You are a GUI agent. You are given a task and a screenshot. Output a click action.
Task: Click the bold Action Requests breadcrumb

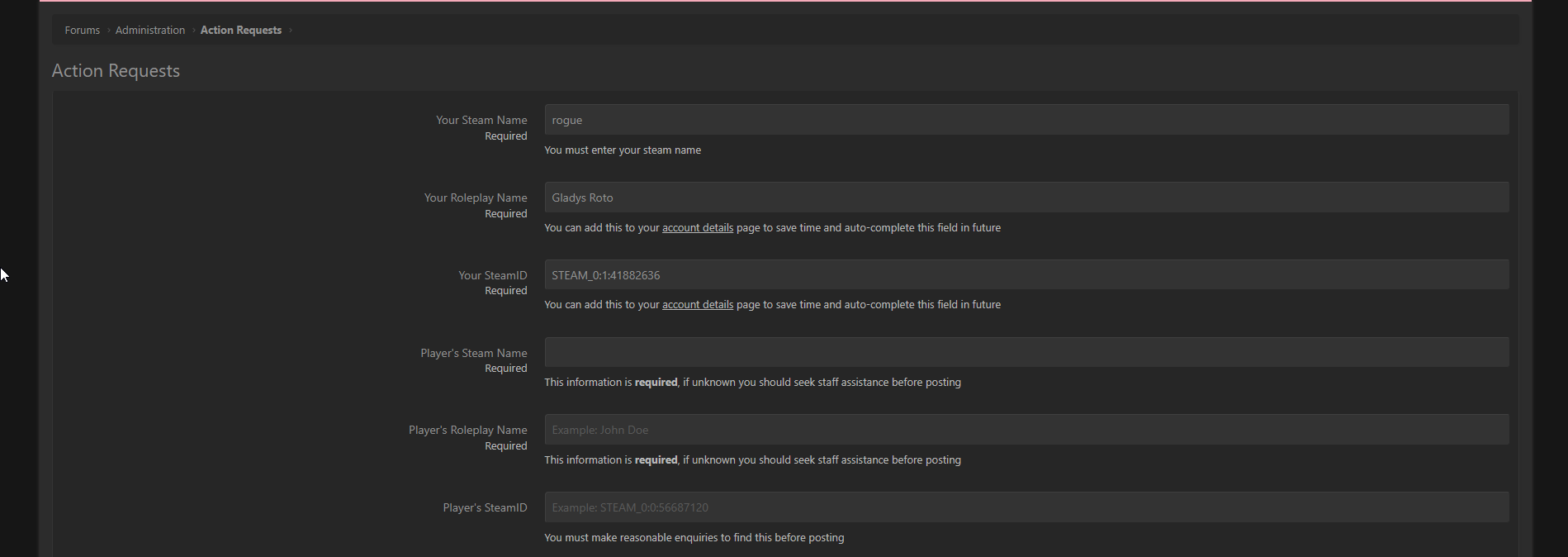point(240,31)
